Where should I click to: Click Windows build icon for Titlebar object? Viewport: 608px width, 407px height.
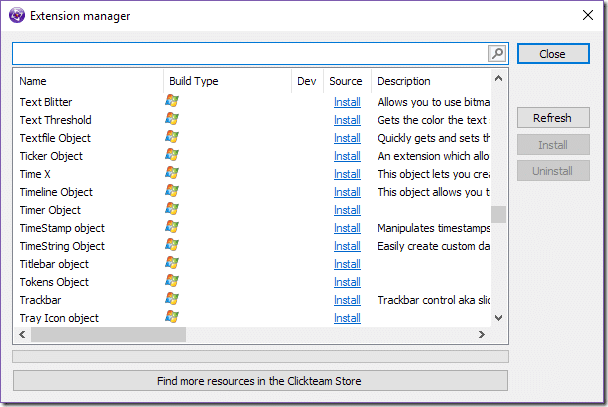[x=172, y=263]
